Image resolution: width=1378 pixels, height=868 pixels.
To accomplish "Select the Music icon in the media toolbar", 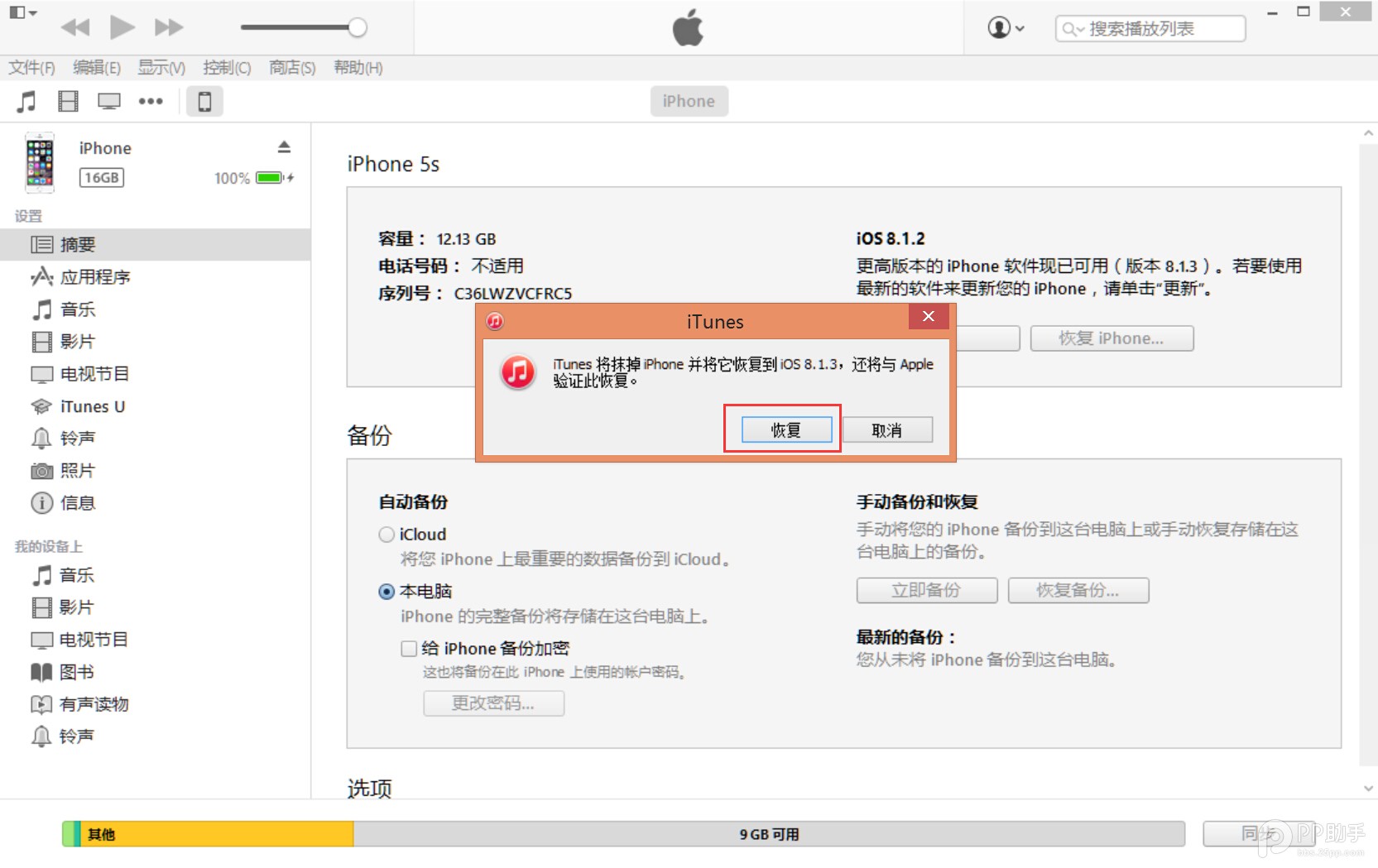I will [26, 101].
